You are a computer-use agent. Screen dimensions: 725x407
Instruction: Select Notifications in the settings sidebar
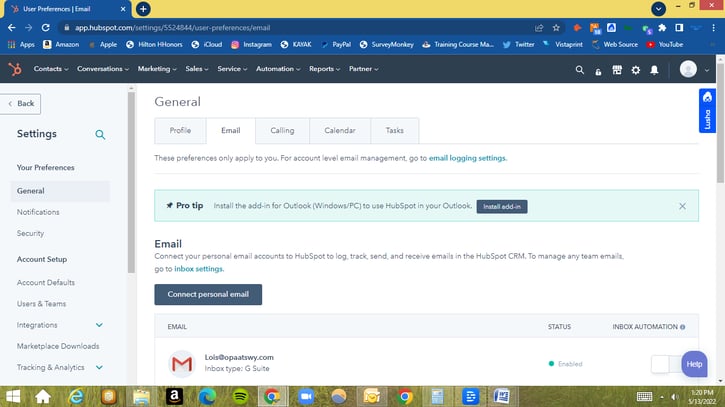(38, 212)
